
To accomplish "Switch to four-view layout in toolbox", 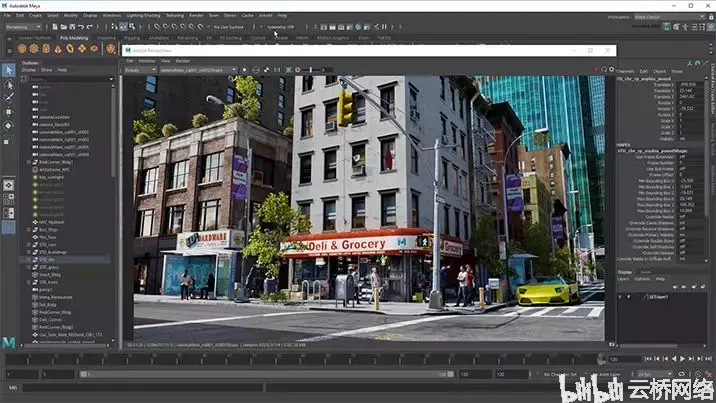I will (8, 199).
